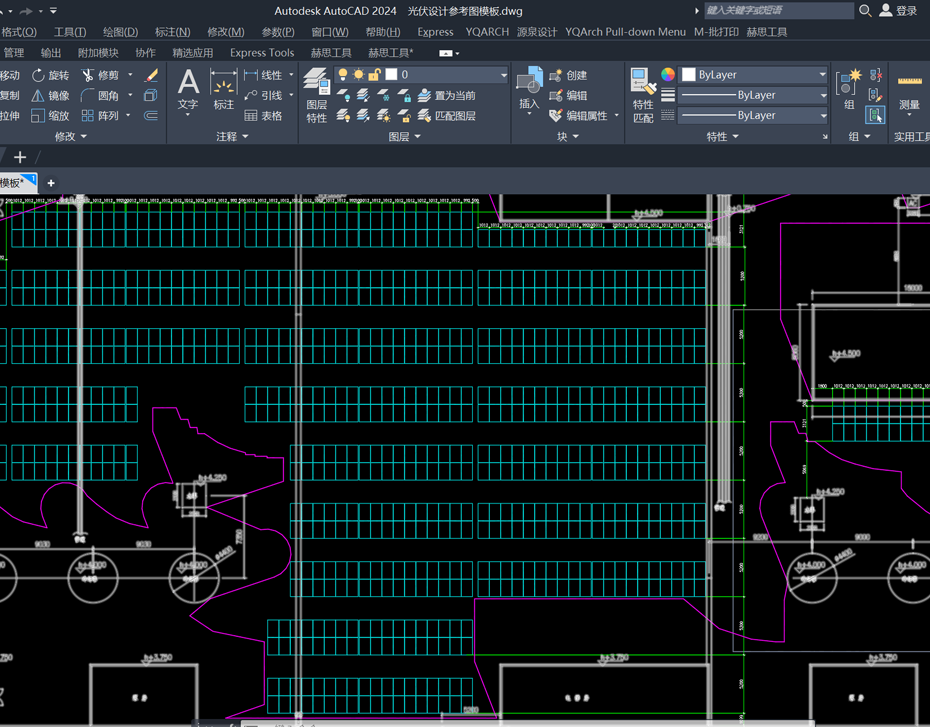Toggle layer 0 freeze/thaw sun icon
The height and width of the screenshot is (727, 930).
point(359,74)
